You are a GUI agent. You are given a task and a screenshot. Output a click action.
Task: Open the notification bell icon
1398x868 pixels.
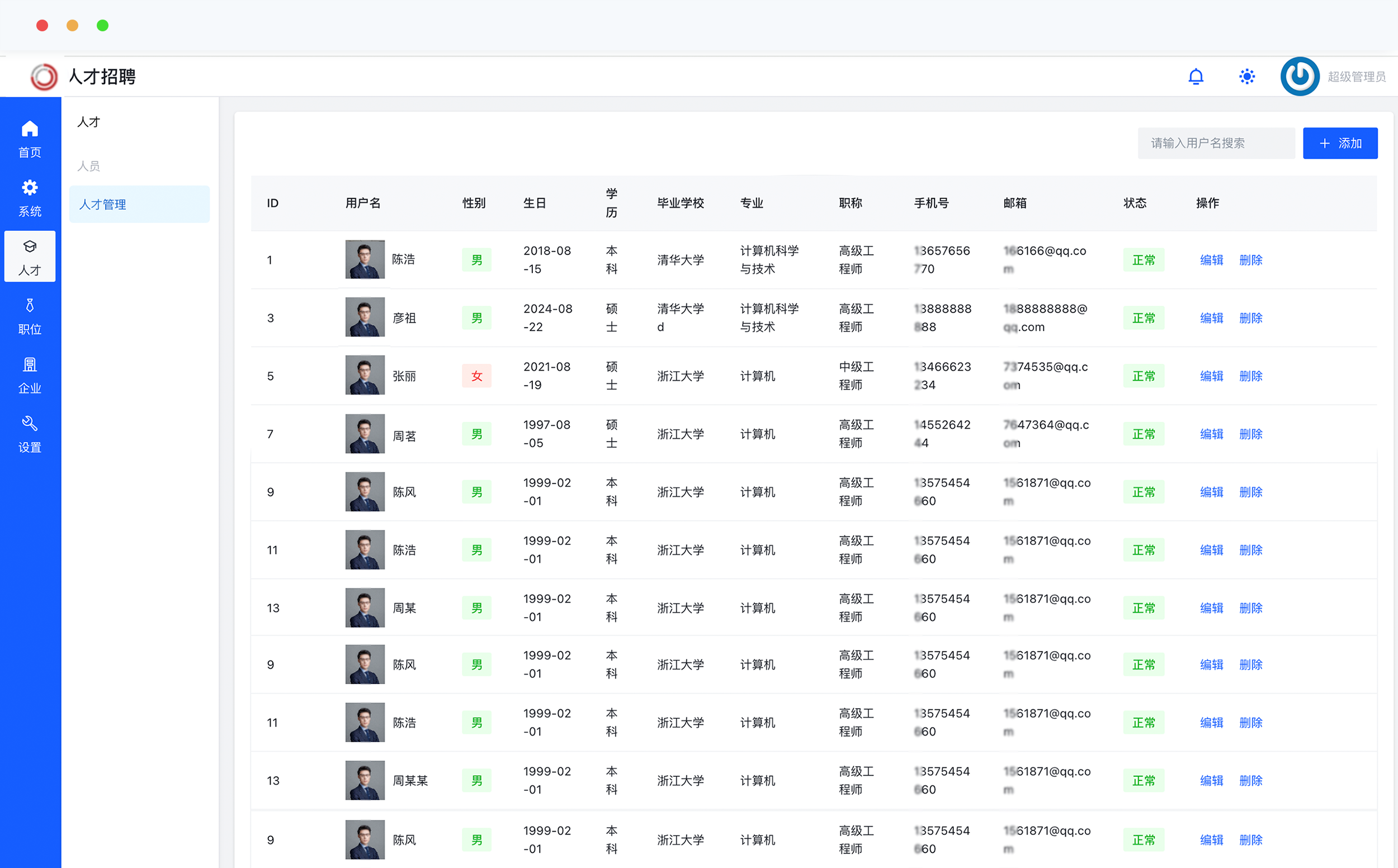pos(1195,77)
